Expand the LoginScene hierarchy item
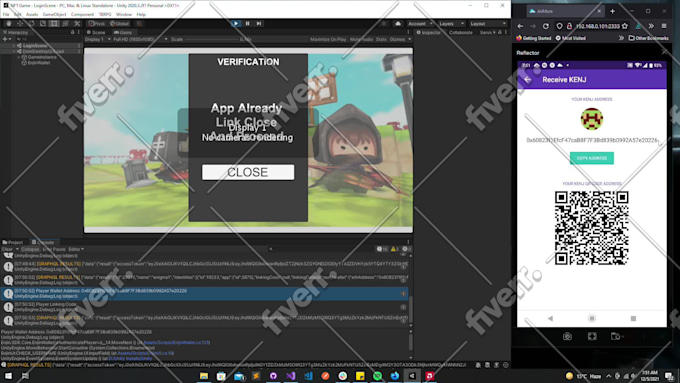680x383 pixels. 14,45
